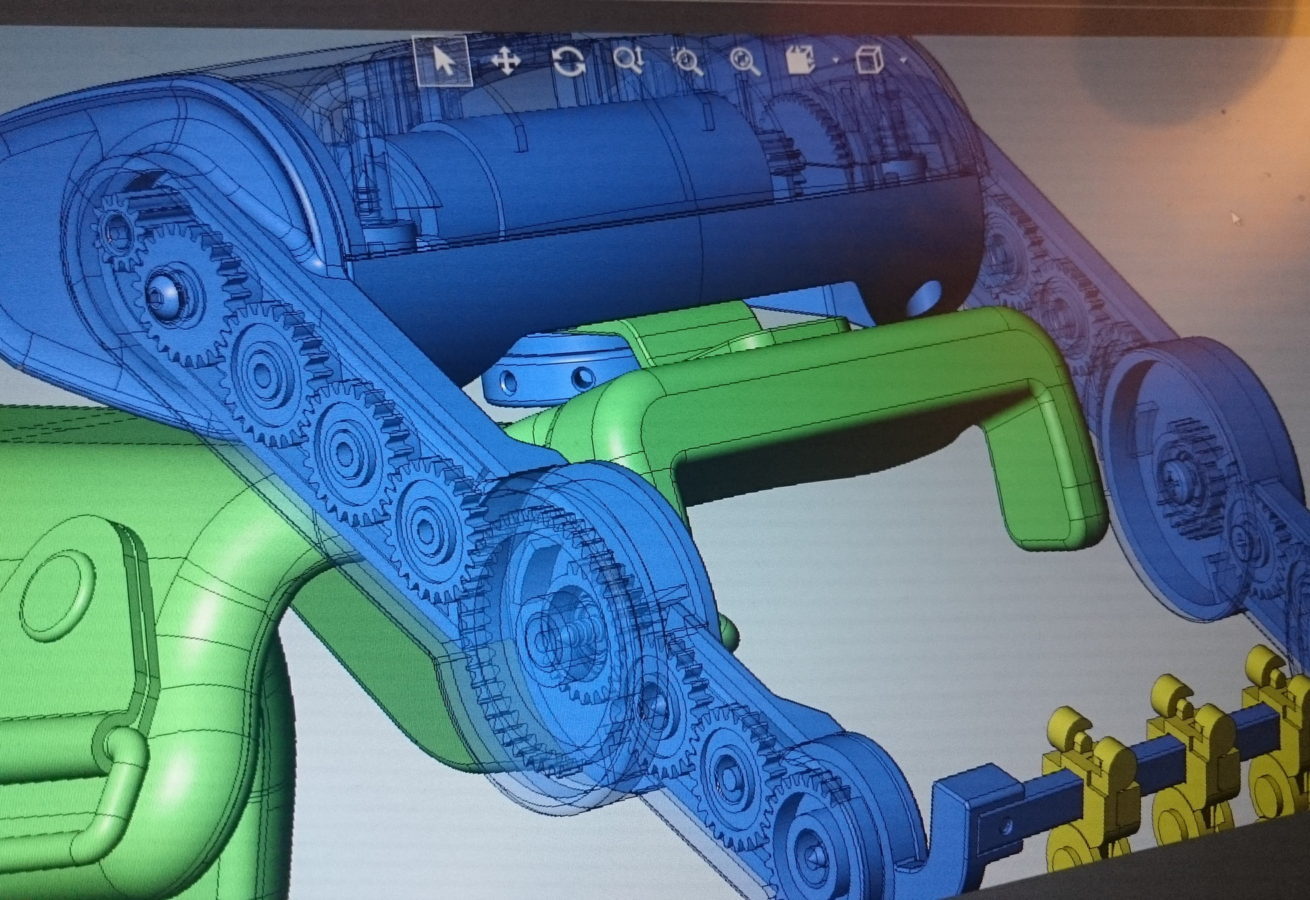Activate the Select arrow tool
The image size is (1310, 900).
(443, 61)
